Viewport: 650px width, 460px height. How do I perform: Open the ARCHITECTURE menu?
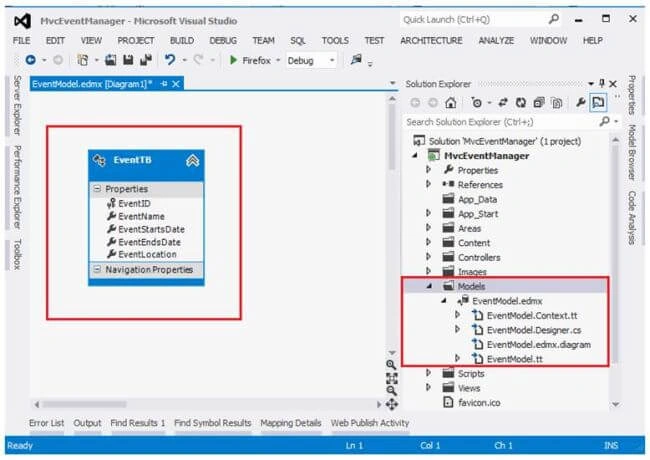pos(432,41)
